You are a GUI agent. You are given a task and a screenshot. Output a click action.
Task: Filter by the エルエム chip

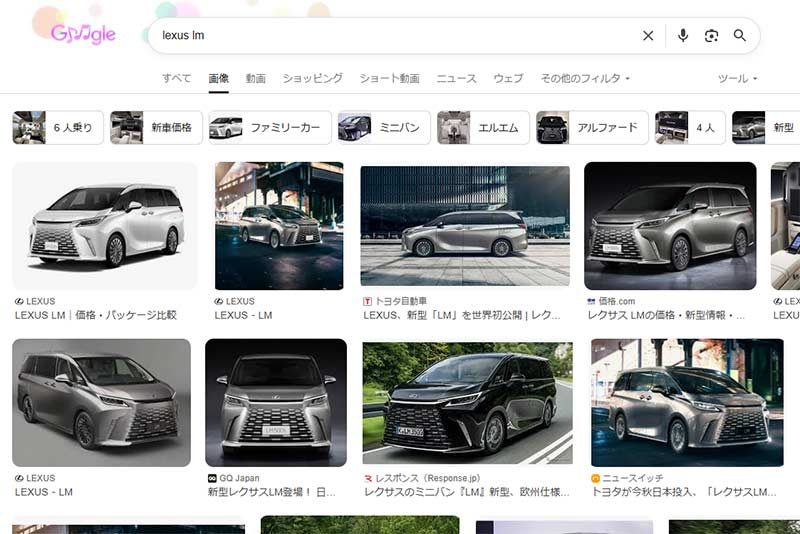pyautogui.click(x=483, y=128)
